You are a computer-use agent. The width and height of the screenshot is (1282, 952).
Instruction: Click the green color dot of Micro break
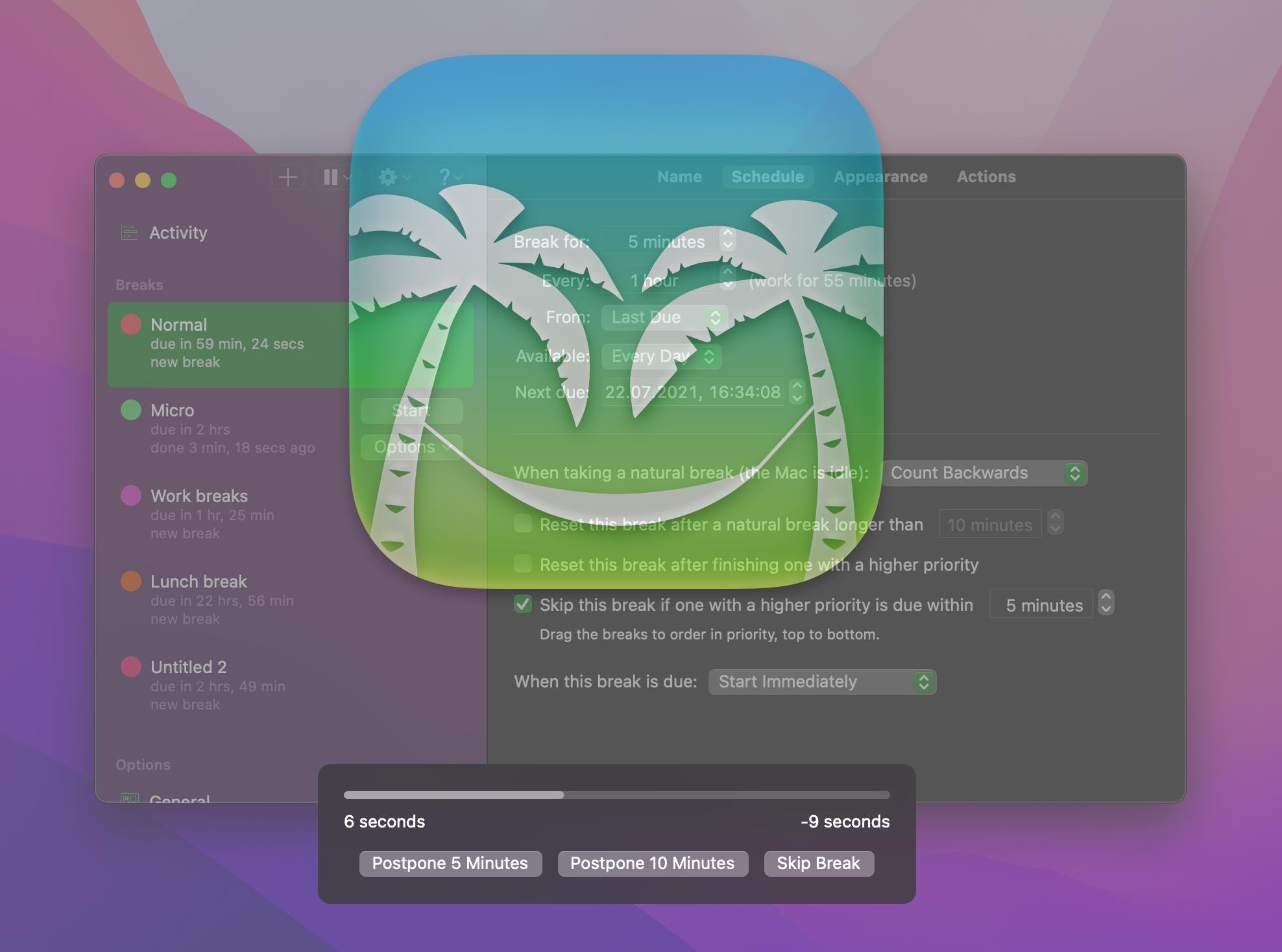pyautogui.click(x=131, y=410)
